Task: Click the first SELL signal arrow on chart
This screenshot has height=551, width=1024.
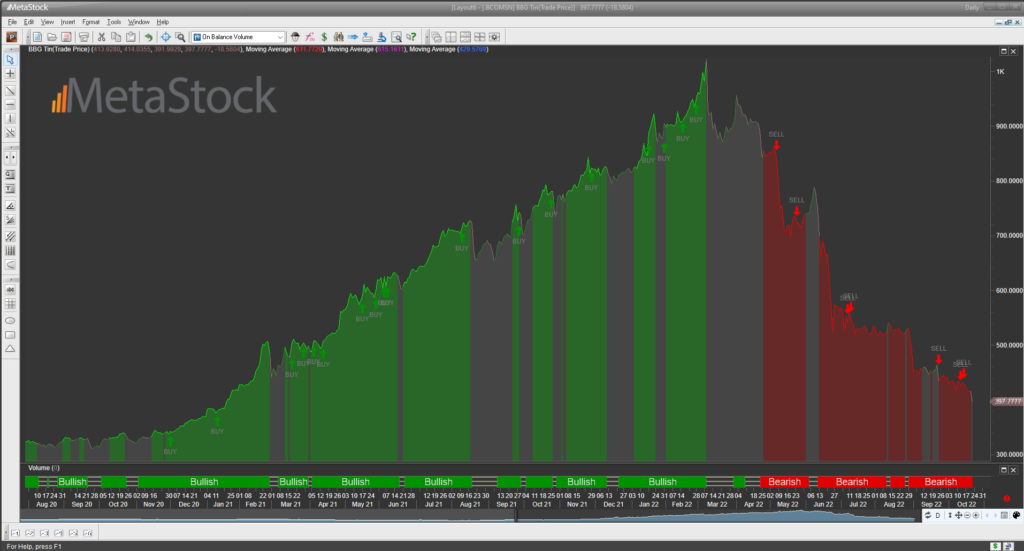Action: coord(776,145)
